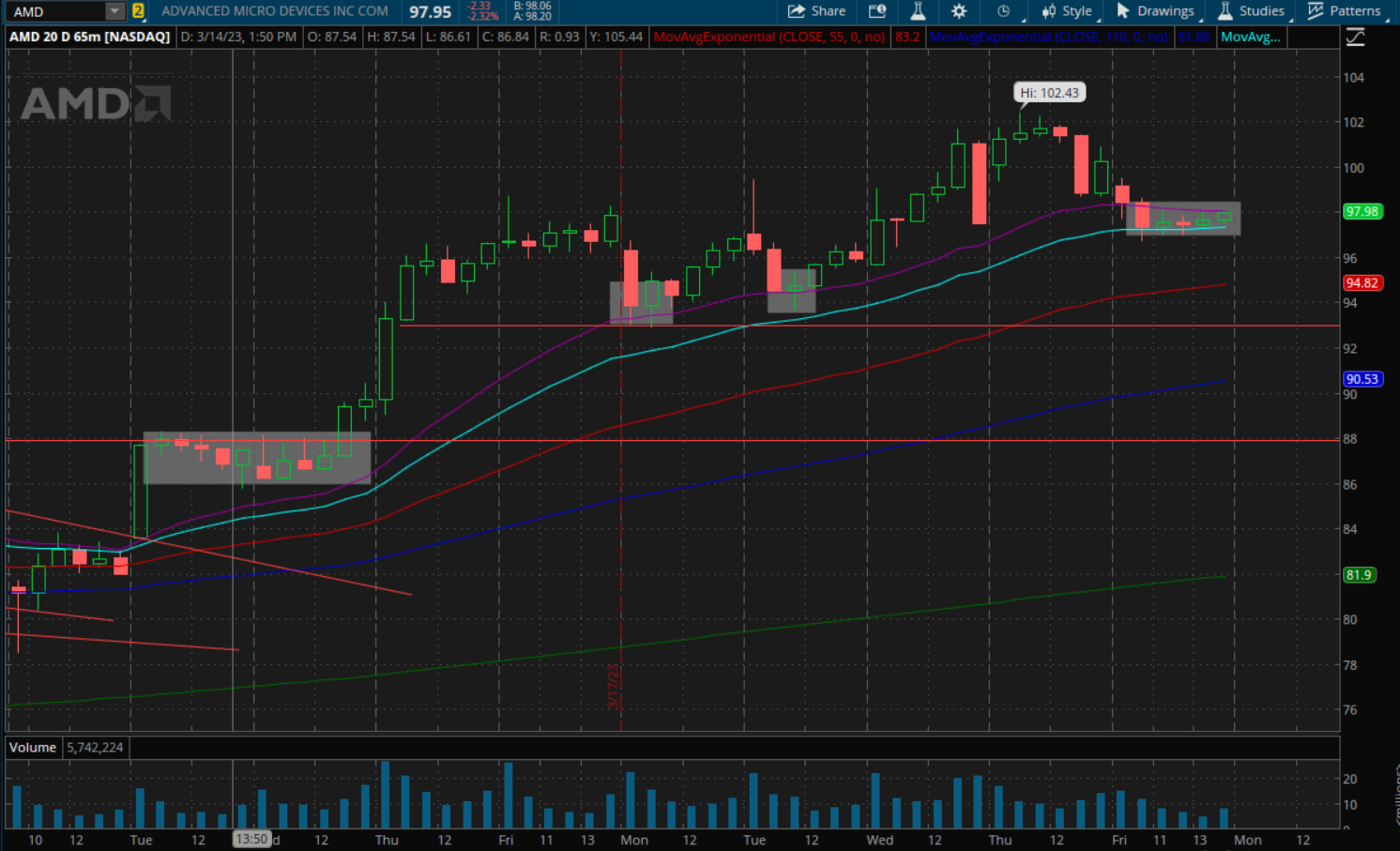Click the flask icon next to gear
Viewport: 1400px width, 851px height.
point(918,11)
